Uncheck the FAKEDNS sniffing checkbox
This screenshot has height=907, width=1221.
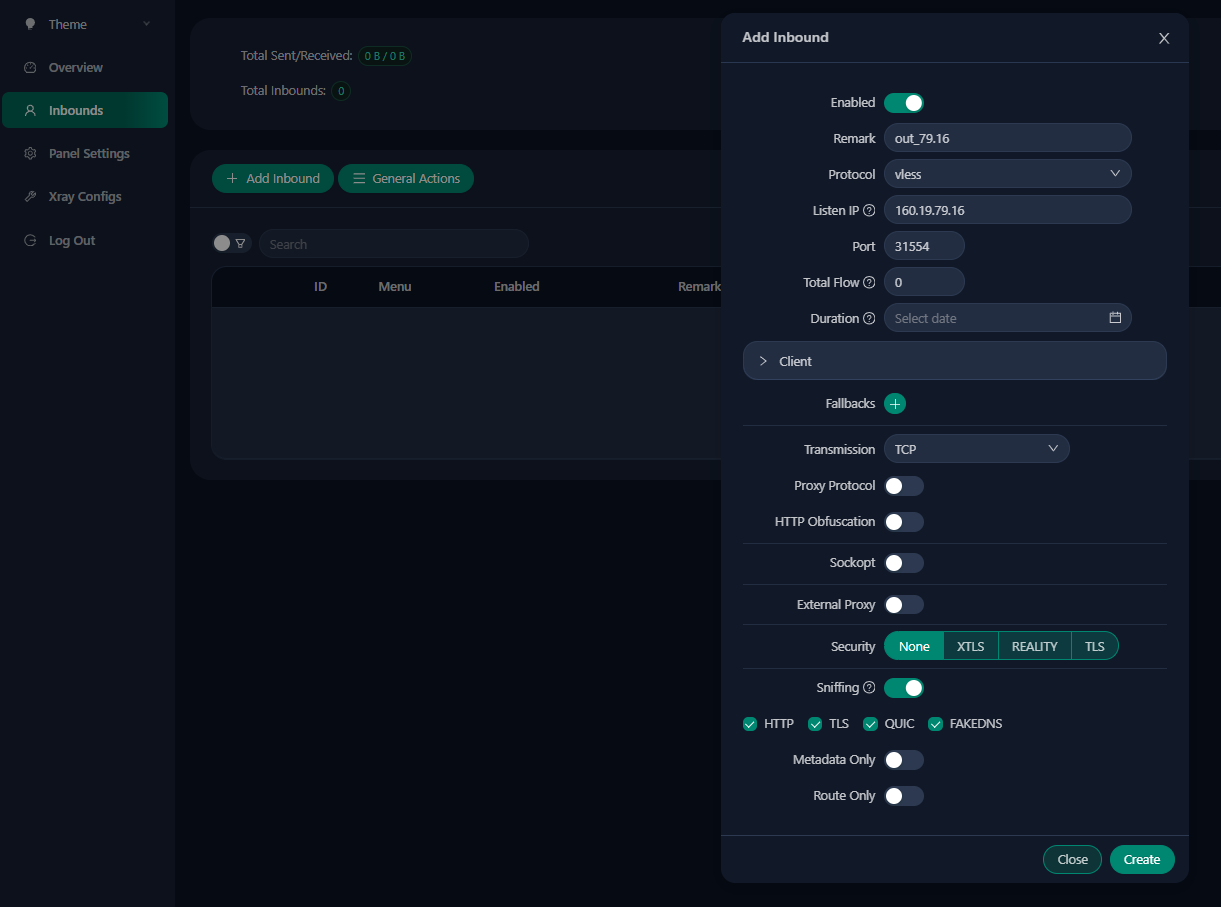pos(936,724)
